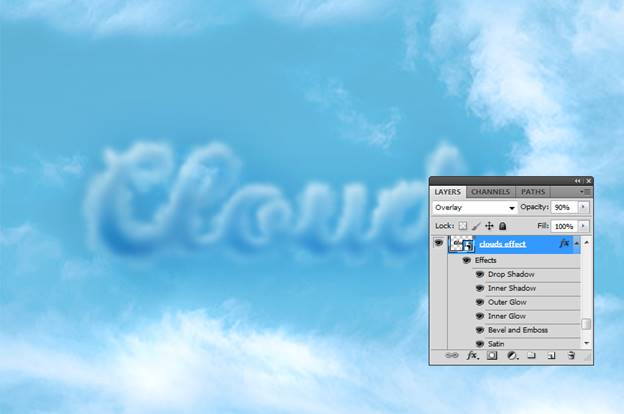Screen dimensions: 624x414
Task: Click the Inner Glow effect name
Action: [507, 316]
